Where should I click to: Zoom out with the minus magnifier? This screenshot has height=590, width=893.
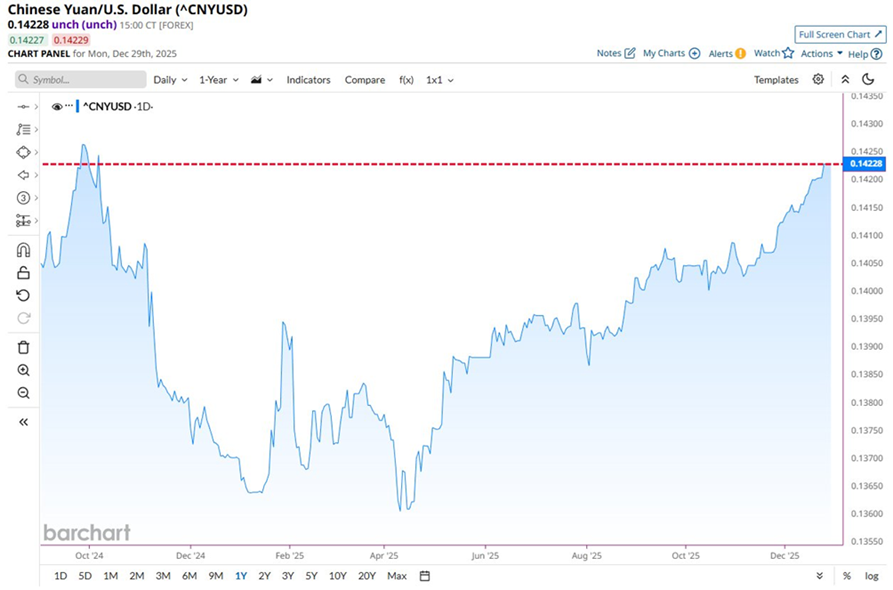coord(23,393)
